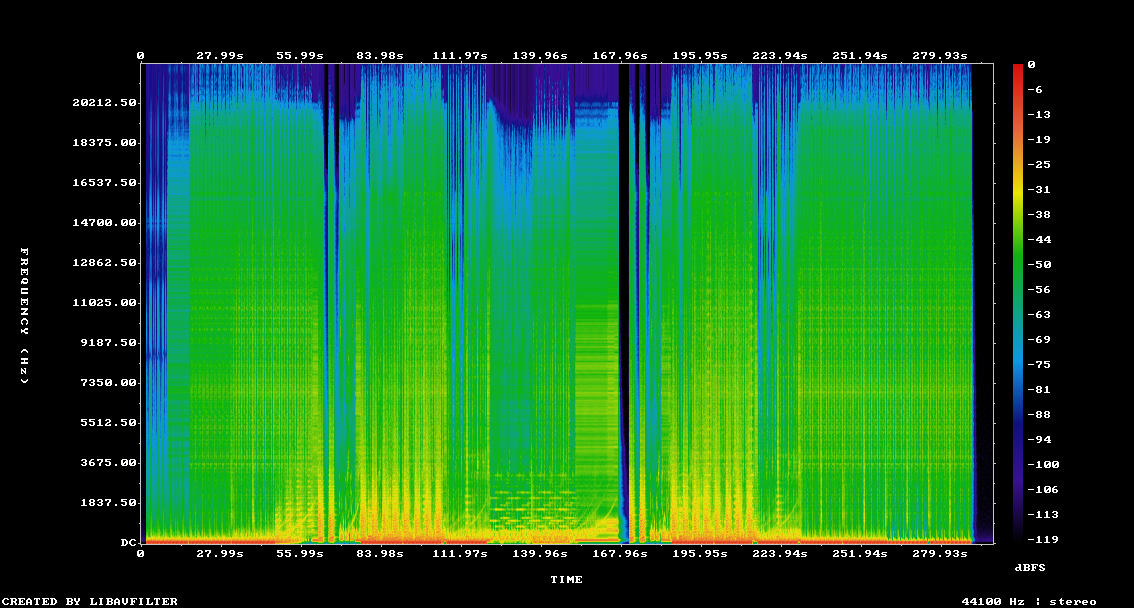1134x608 pixels.
Task: Click the 27.99s label on top time axis
Action: 220,56
